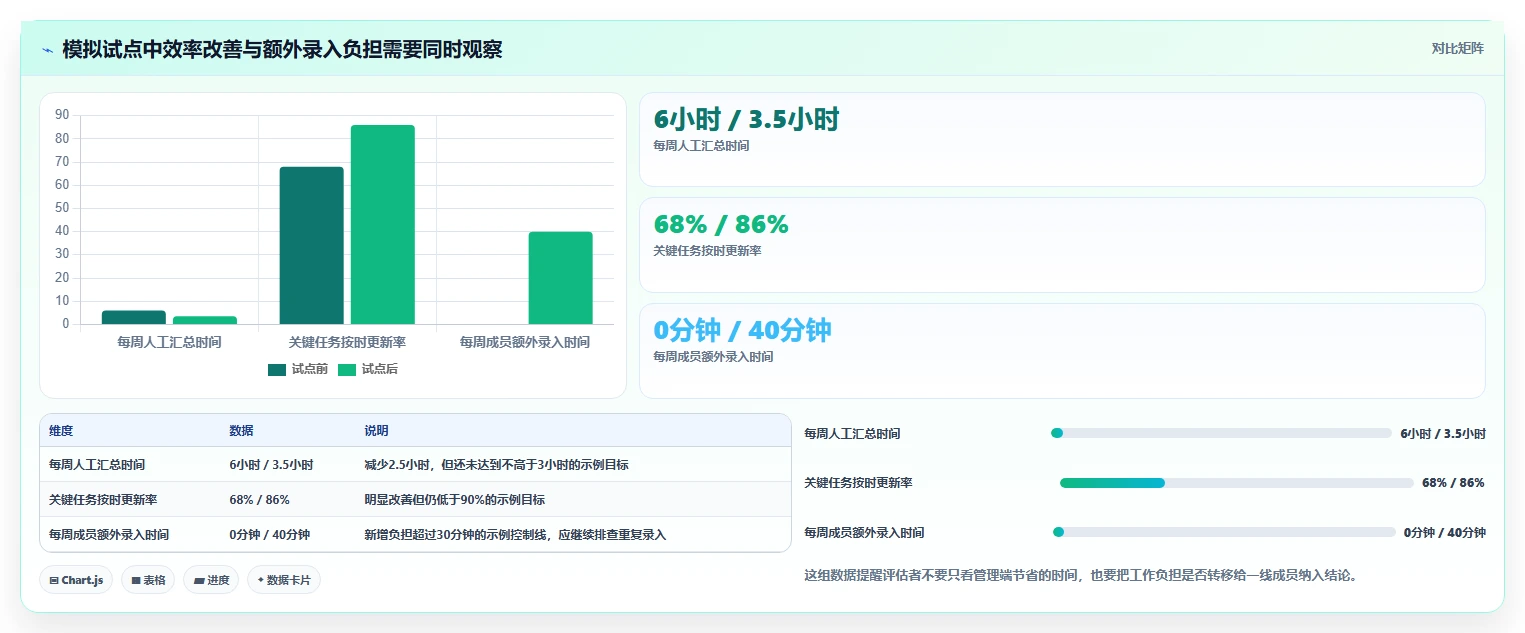Screen dimensions: 1525x633
Task: Click the 试点前 bar for 关键任务按时更新率
Action: point(312,246)
